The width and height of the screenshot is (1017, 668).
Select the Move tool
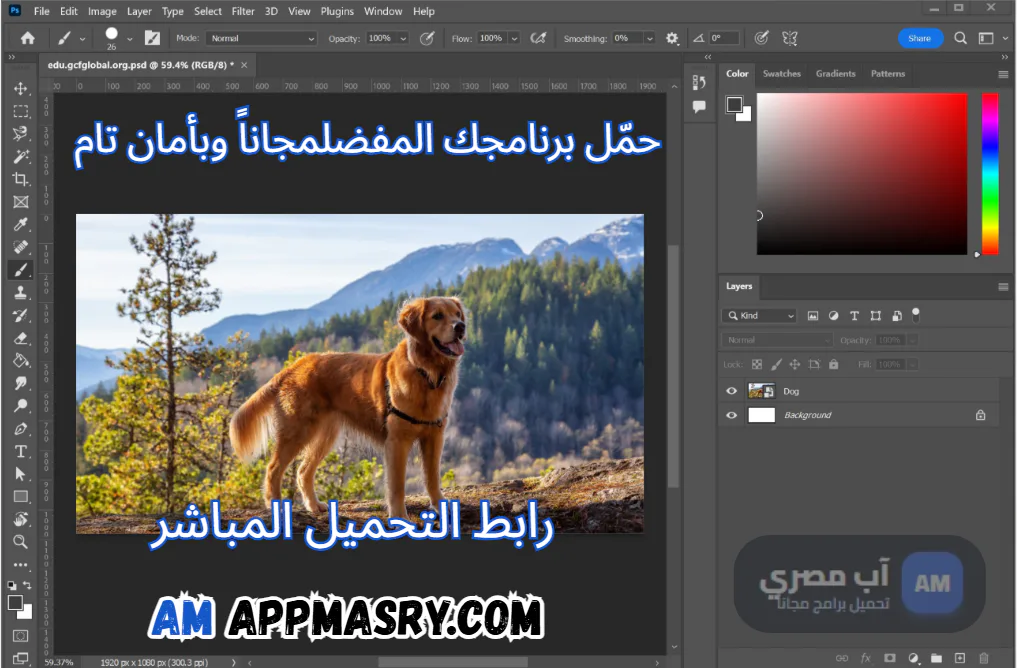coord(21,89)
